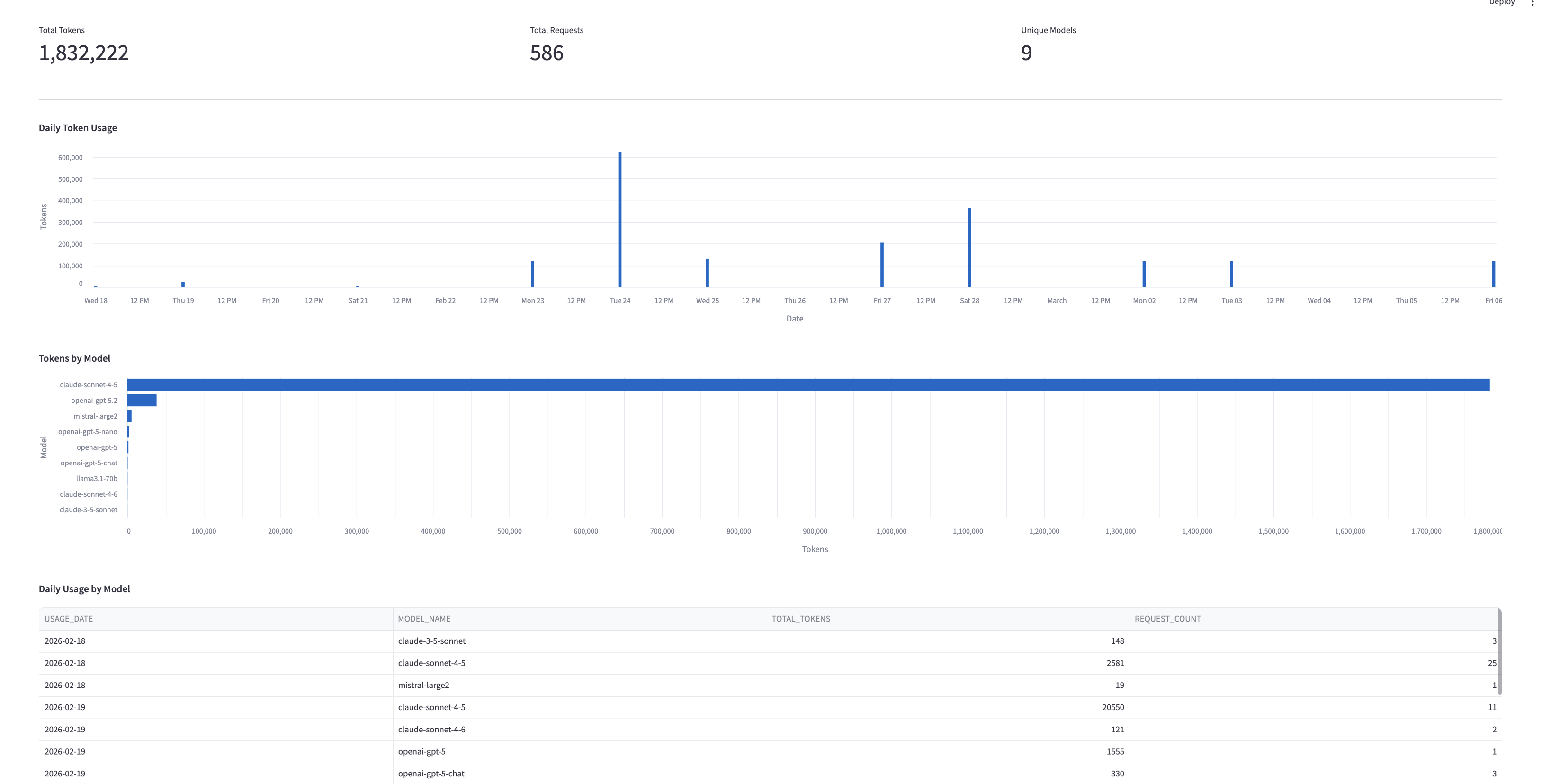Click the mistral-large2 bar in model chart
This screenshot has height=784, width=1542.
pyautogui.click(x=129, y=416)
